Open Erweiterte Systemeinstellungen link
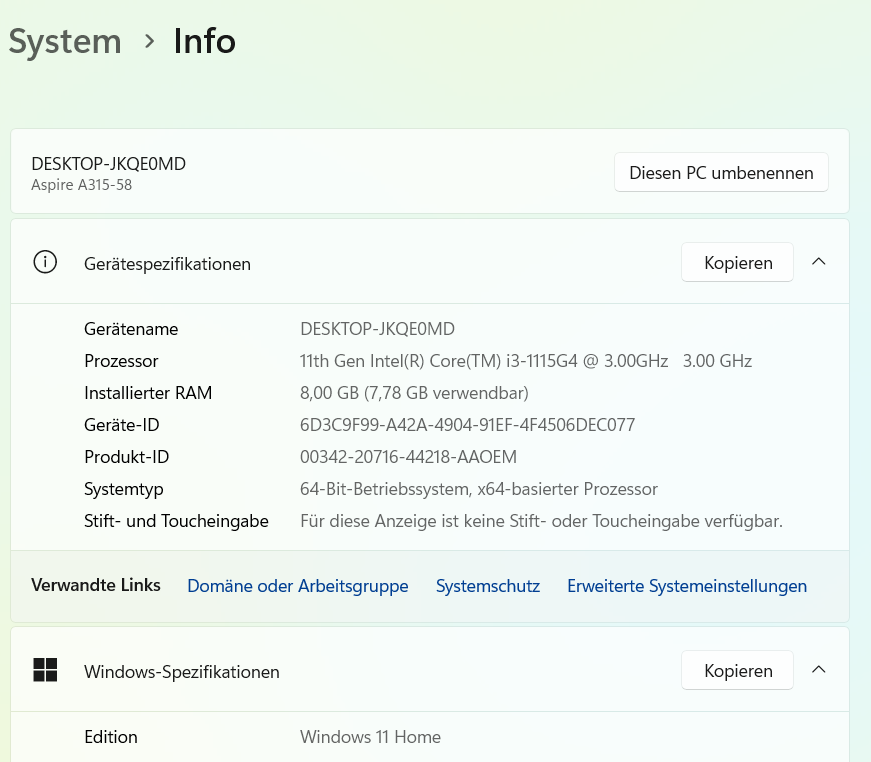This screenshot has height=762, width=871. pos(687,586)
